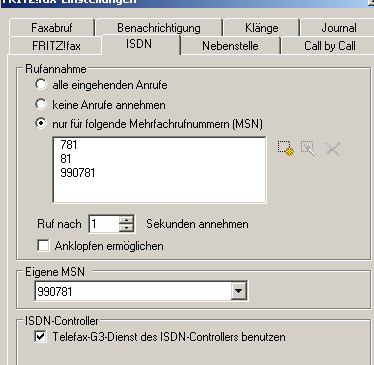Decrease seconds with spinner down arrow
374x365 pixels.
(126, 228)
